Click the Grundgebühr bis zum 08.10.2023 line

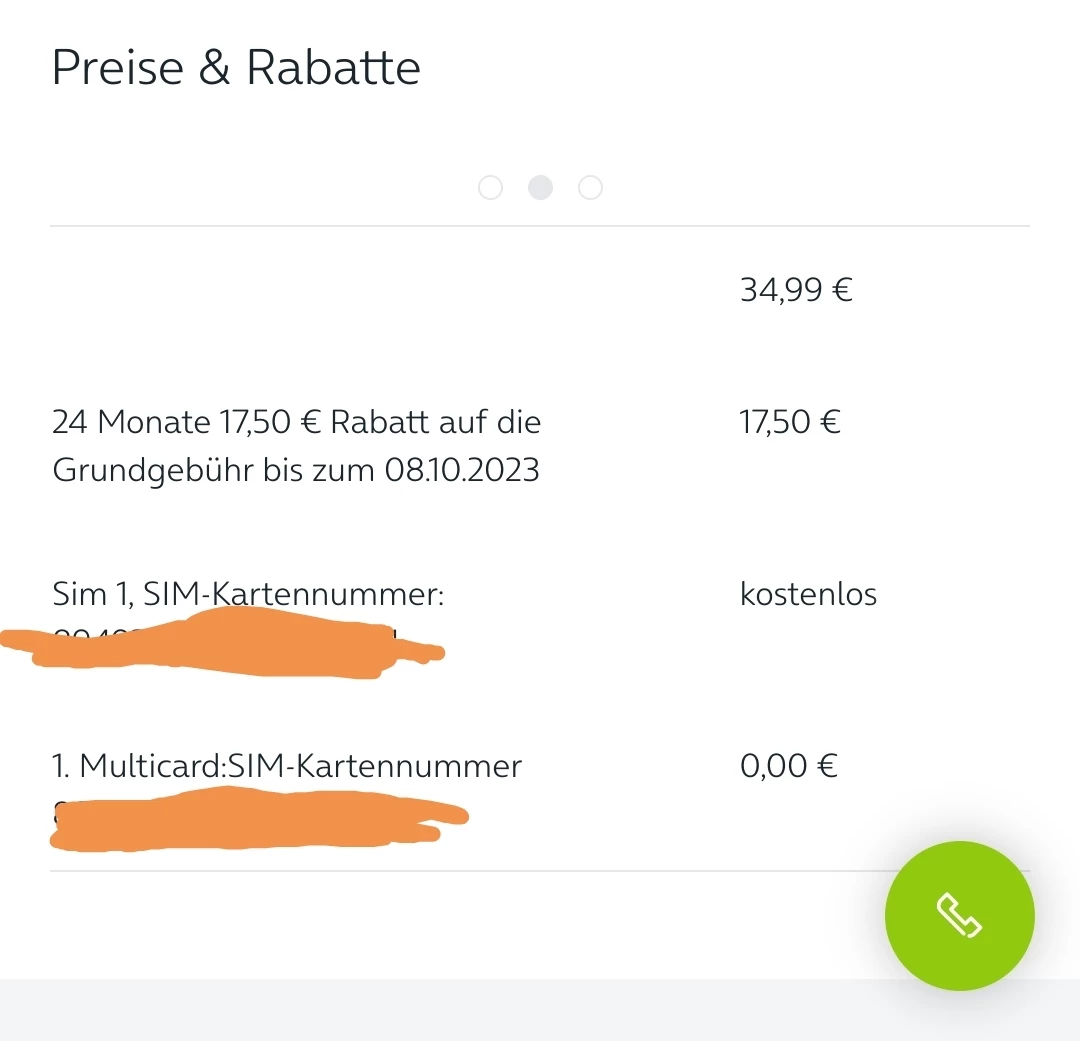click(295, 470)
